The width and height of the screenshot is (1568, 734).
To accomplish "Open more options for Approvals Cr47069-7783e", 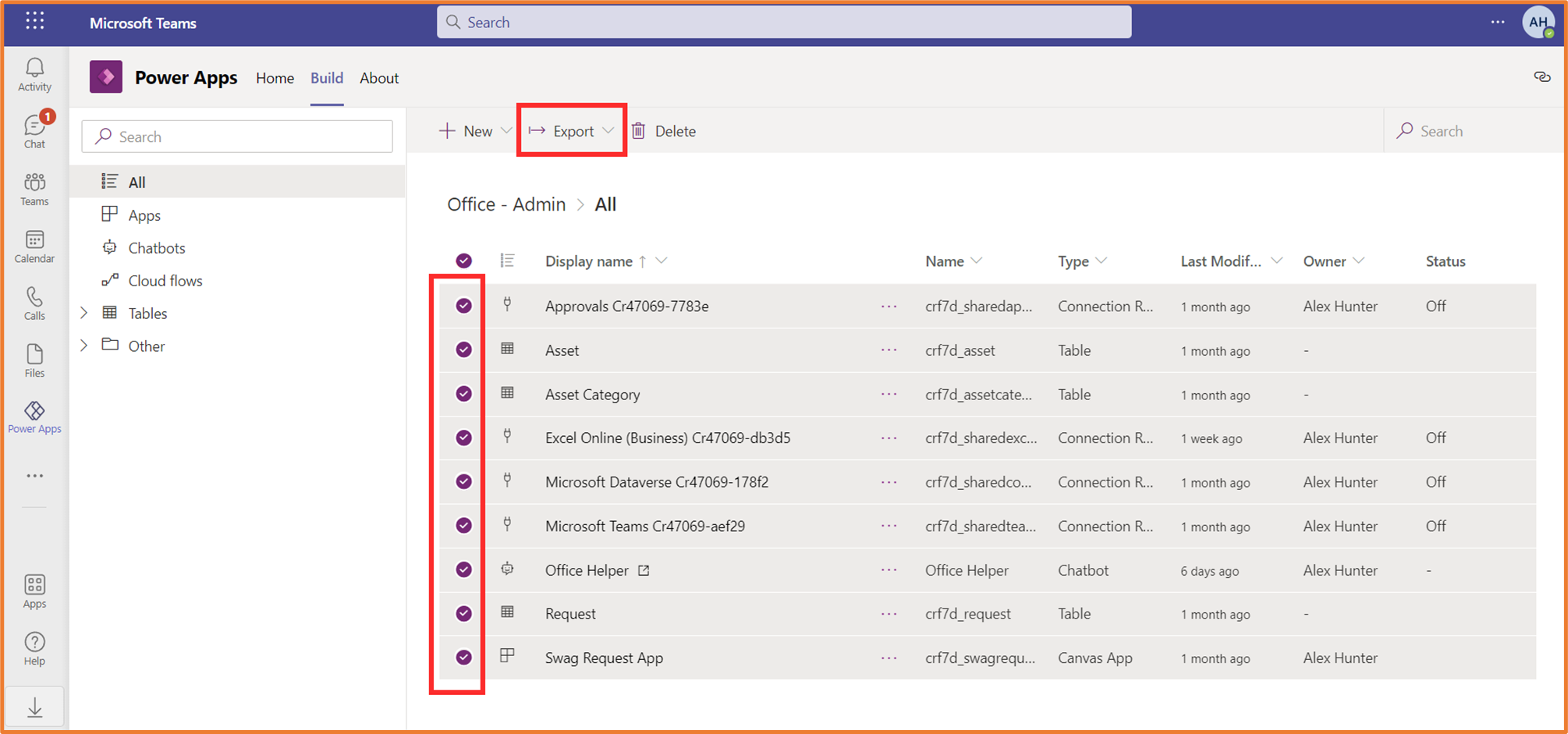I will pyautogui.click(x=889, y=307).
